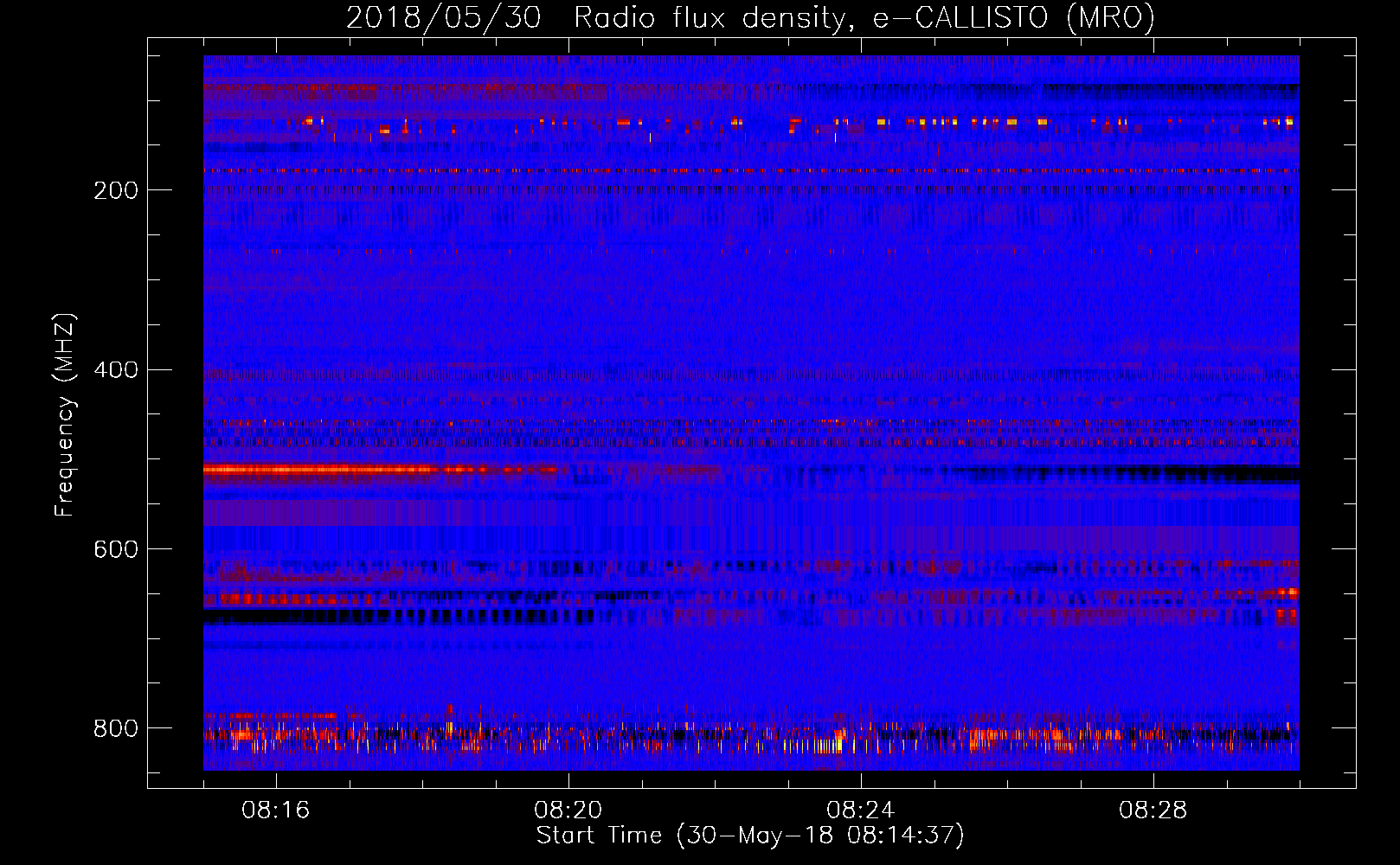Image resolution: width=1400 pixels, height=865 pixels.
Task: Click the 08:28 time tick label
Action: [x=1153, y=811]
